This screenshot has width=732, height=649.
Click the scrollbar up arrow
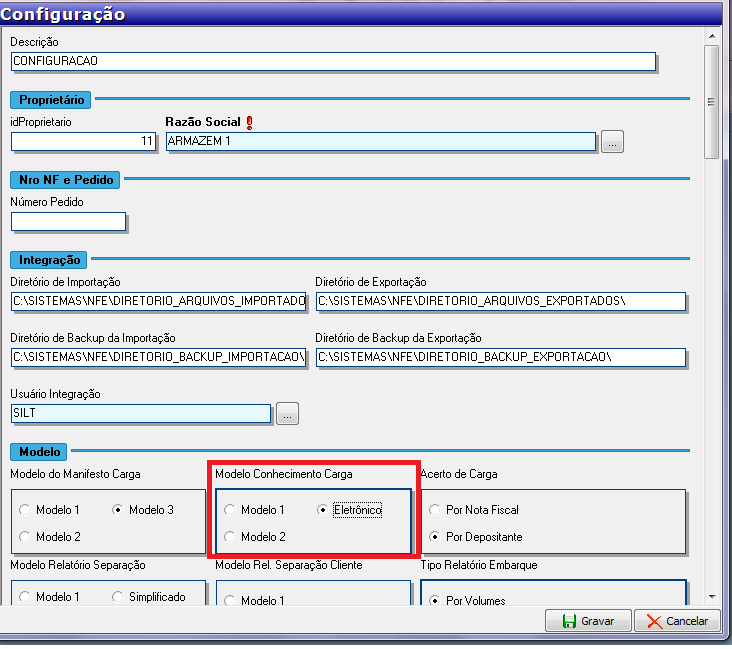coord(712,36)
